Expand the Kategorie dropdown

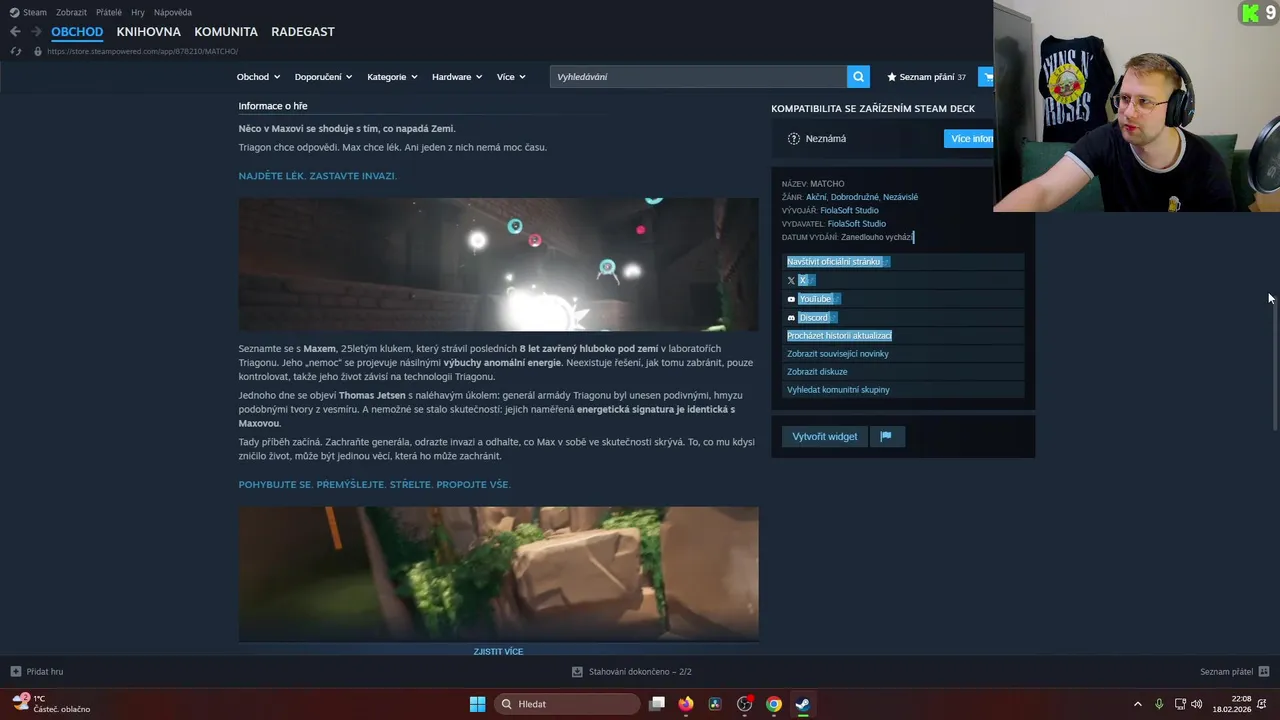pos(392,77)
